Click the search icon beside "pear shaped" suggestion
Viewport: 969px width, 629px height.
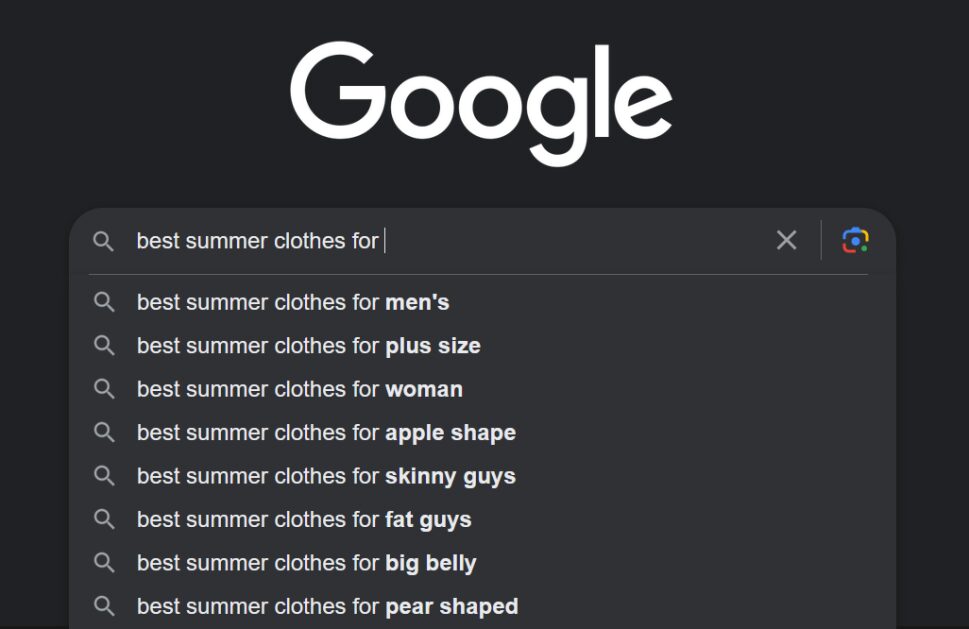pyautogui.click(x=104, y=606)
